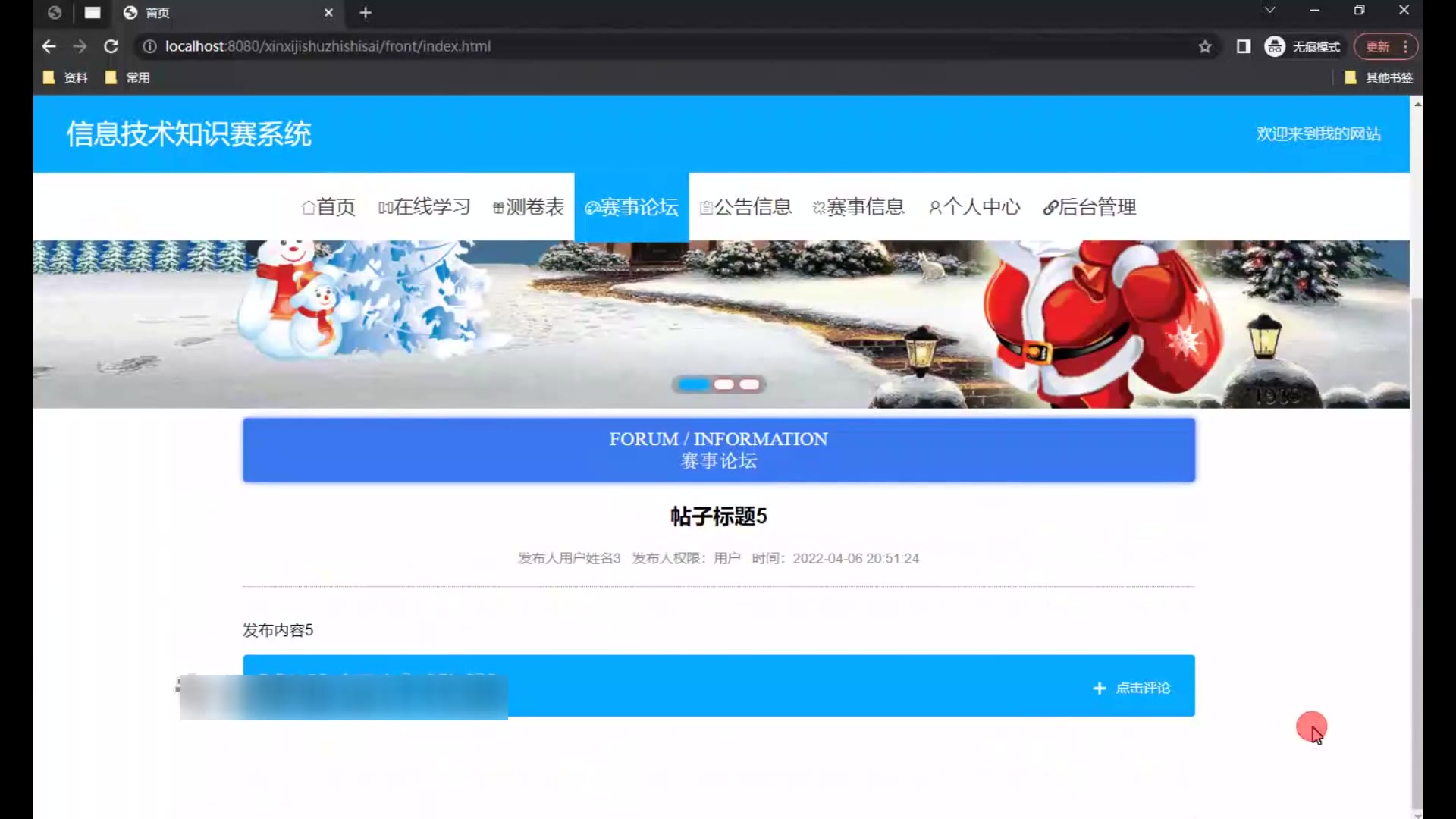
Task: Open the 其他书签 bookmarks folder
Action: 1379,77
